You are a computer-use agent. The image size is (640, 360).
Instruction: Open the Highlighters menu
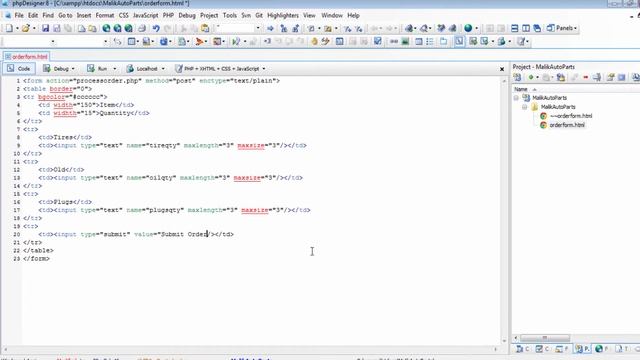click(x=283, y=16)
